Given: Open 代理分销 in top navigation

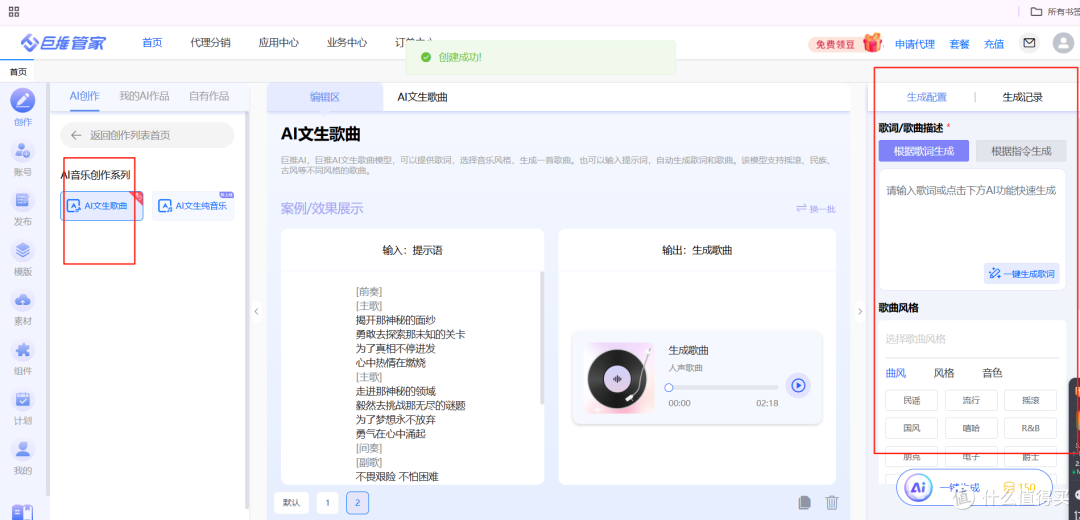Looking at the screenshot, I should tap(210, 43).
